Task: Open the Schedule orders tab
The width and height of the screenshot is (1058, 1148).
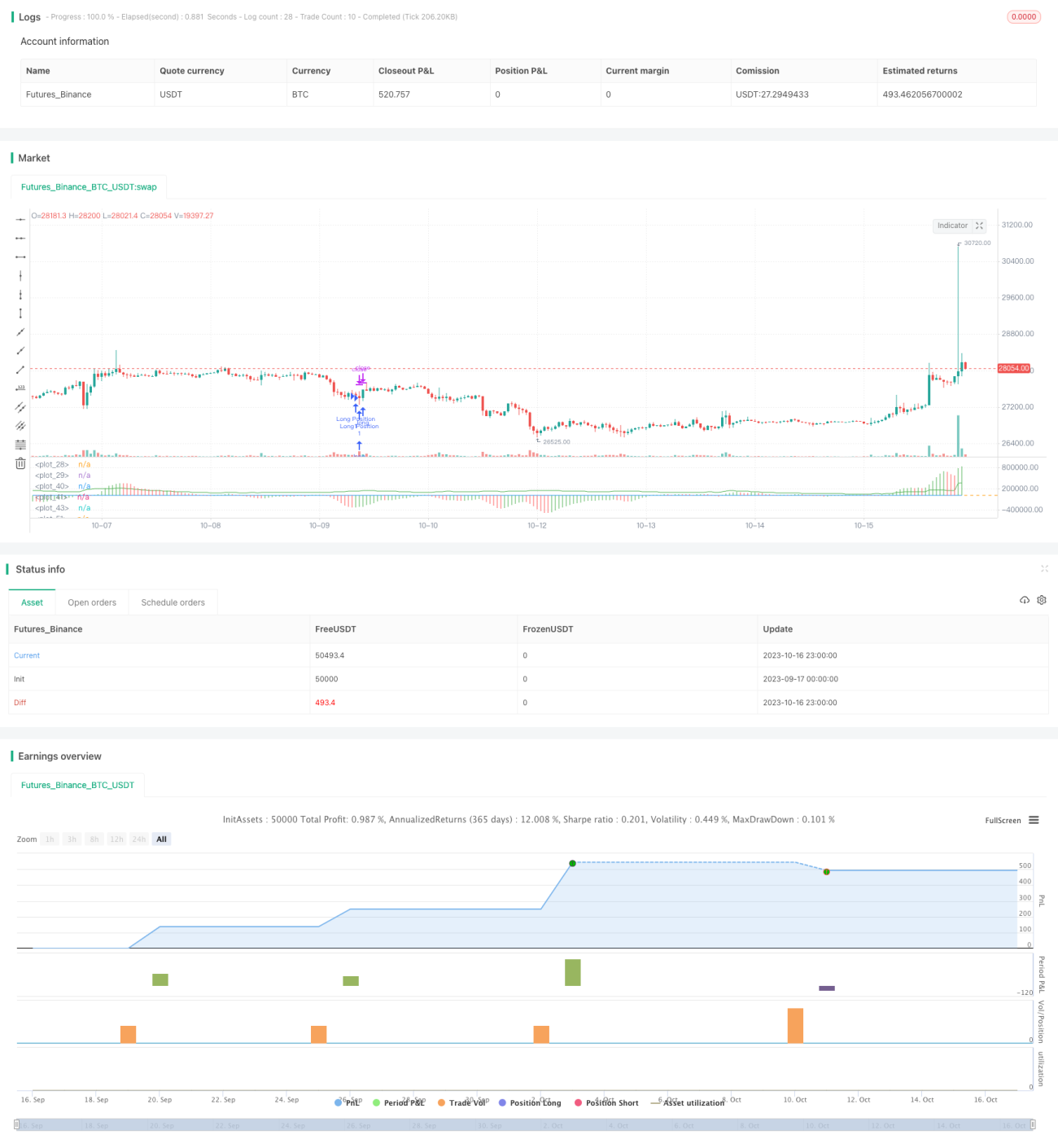Action: click(x=173, y=602)
